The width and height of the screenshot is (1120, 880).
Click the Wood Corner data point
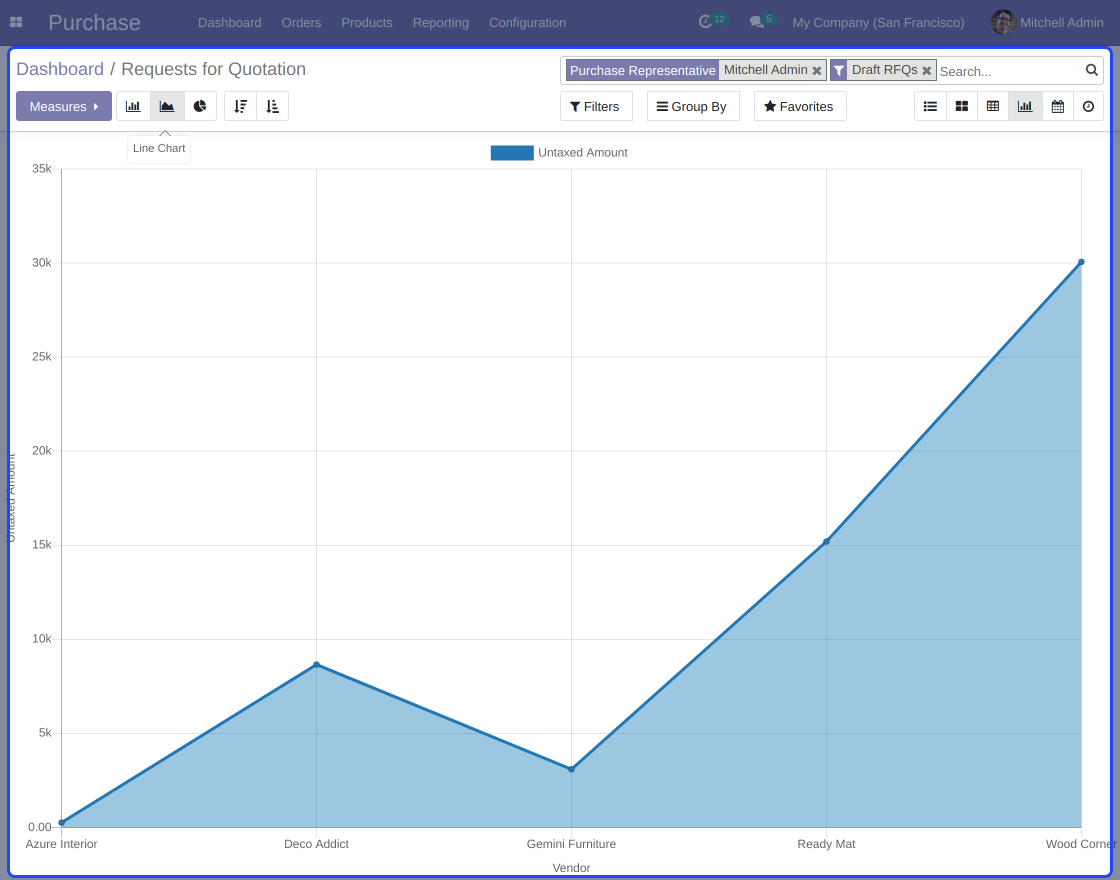coord(1081,262)
